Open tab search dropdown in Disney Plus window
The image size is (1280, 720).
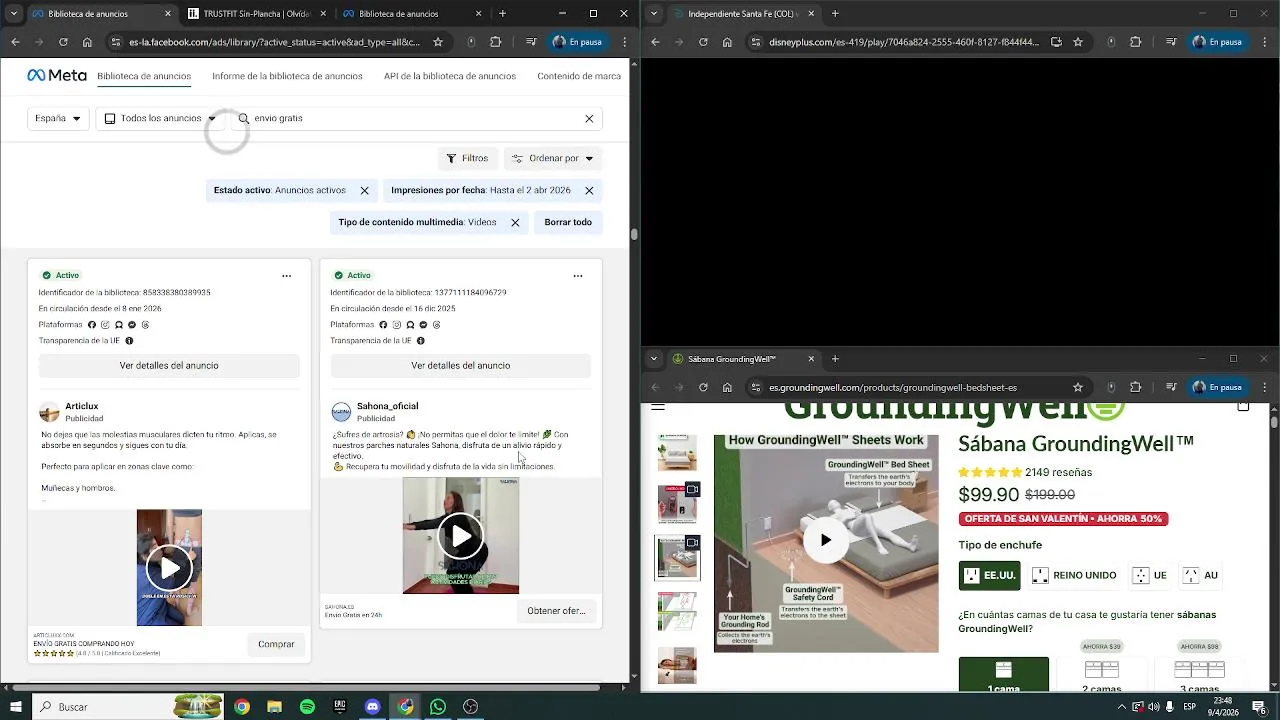[654, 14]
